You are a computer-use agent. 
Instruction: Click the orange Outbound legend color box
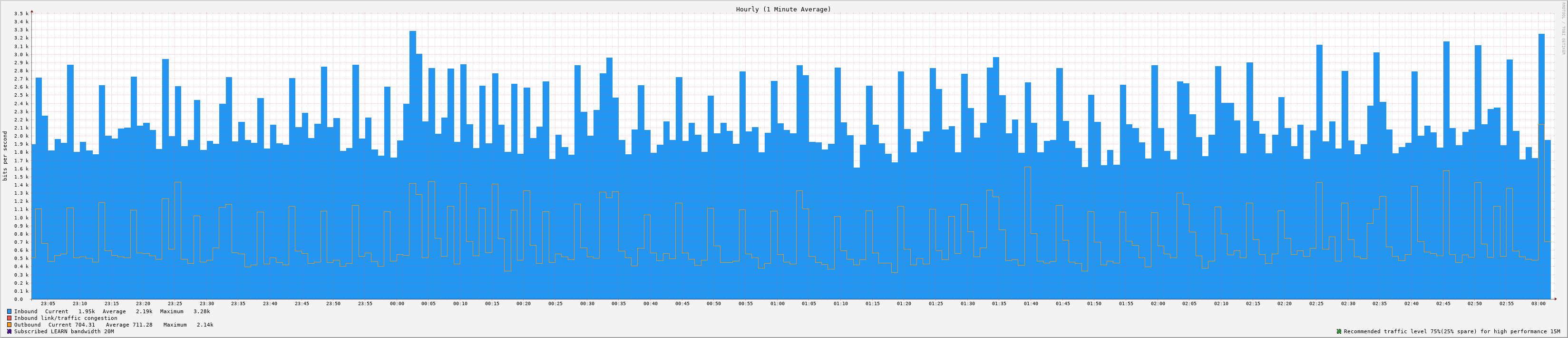(x=9, y=325)
